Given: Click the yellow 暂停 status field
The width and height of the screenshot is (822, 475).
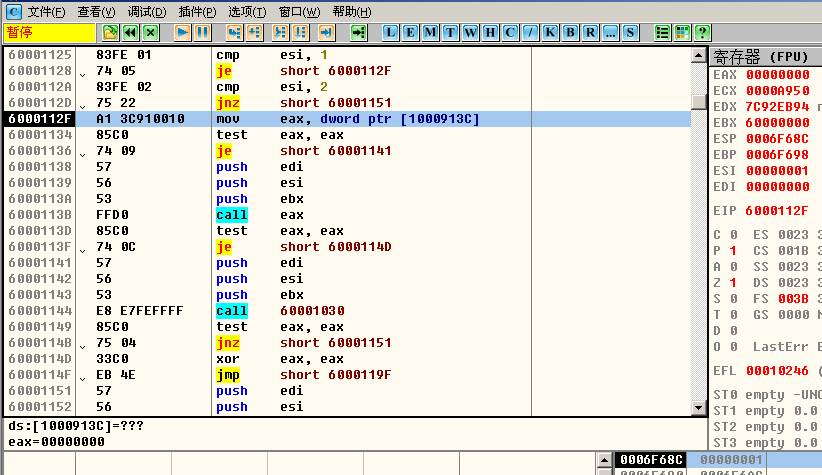Looking at the screenshot, I should (50, 33).
